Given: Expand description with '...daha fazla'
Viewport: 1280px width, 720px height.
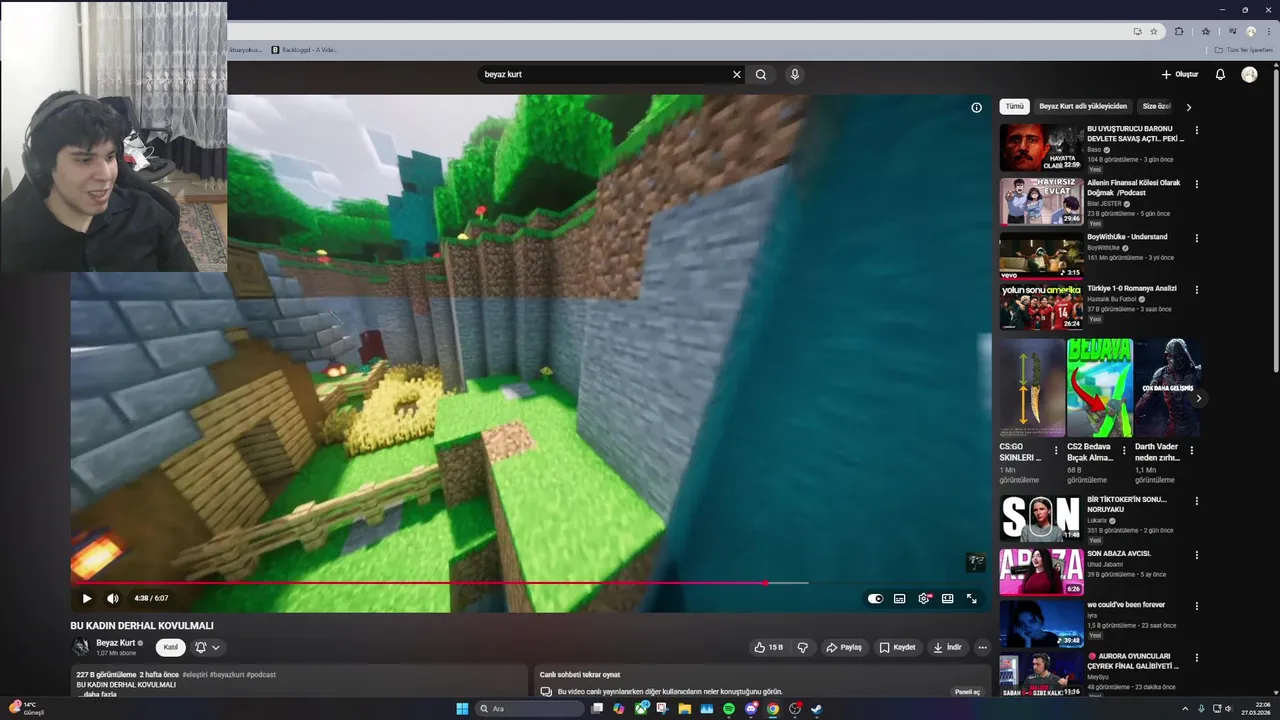Looking at the screenshot, I should (x=99, y=694).
